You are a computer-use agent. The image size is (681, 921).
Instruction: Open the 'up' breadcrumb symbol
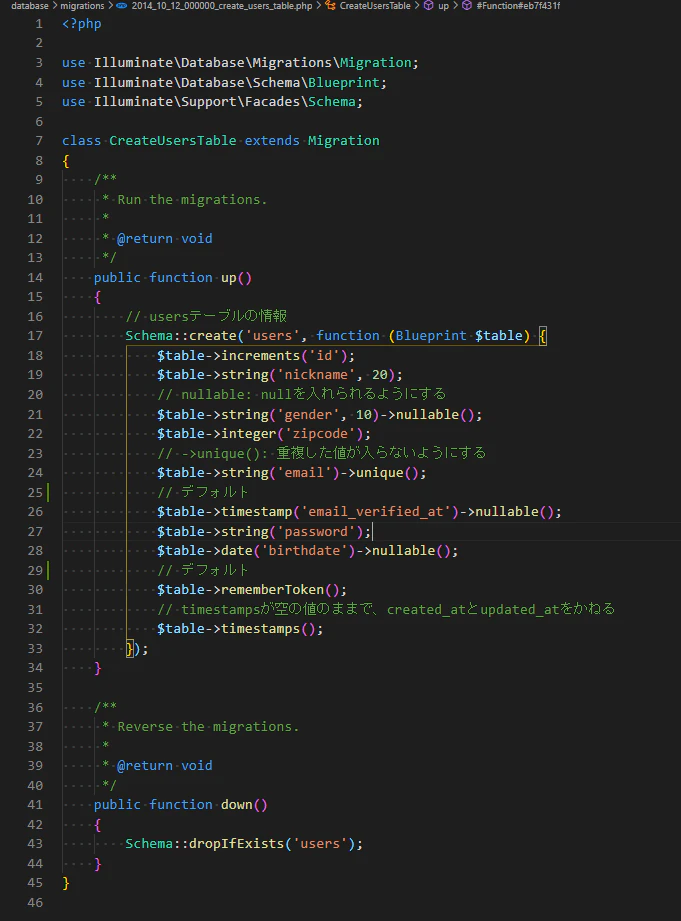pos(443,6)
